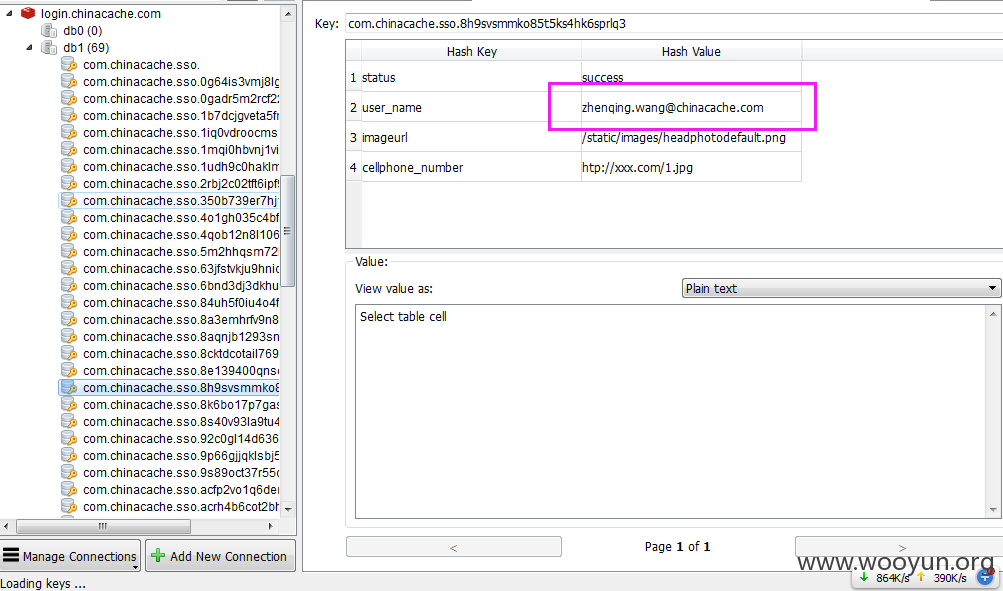Click key icon beside com.chinacache.sso.8k6bo17p7ga
Viewport: 1003px width, 591px height.
coord(69,404)
